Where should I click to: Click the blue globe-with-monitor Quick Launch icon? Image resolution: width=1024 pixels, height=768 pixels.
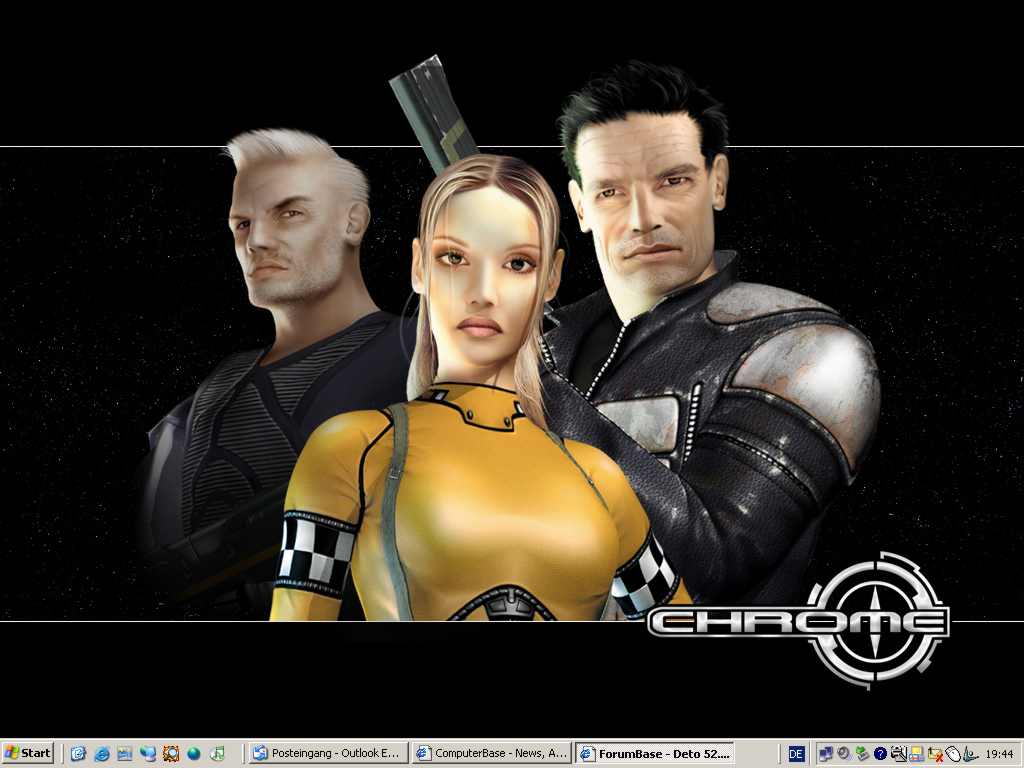coord(148,754)
